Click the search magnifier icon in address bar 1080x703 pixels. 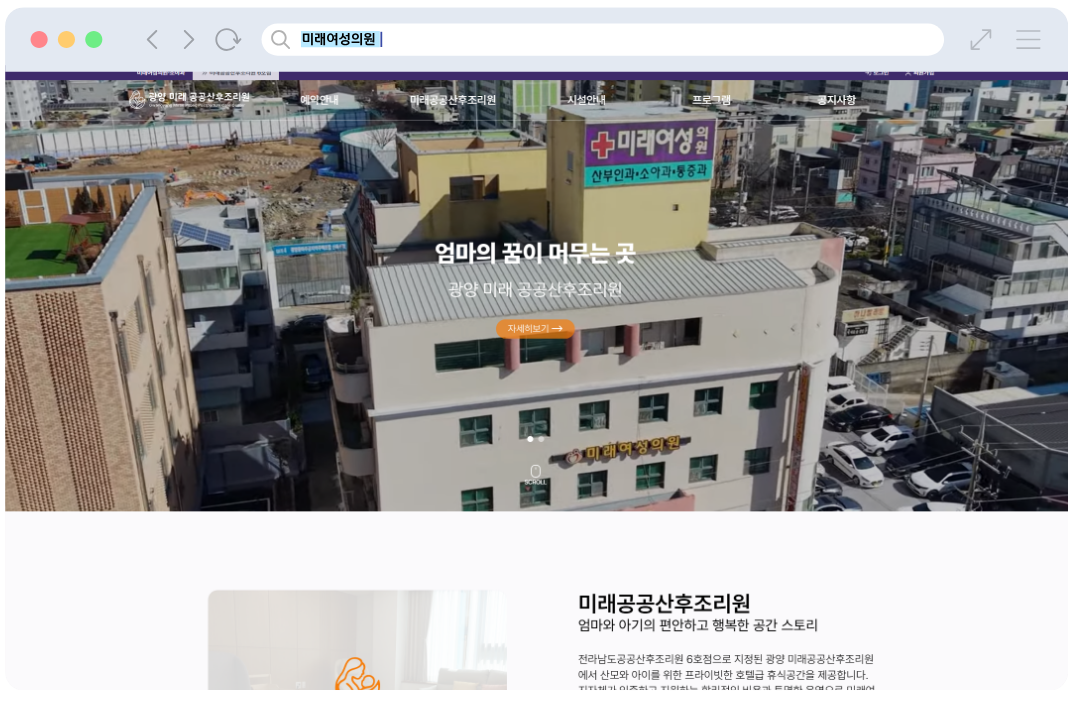coord(280,40)
